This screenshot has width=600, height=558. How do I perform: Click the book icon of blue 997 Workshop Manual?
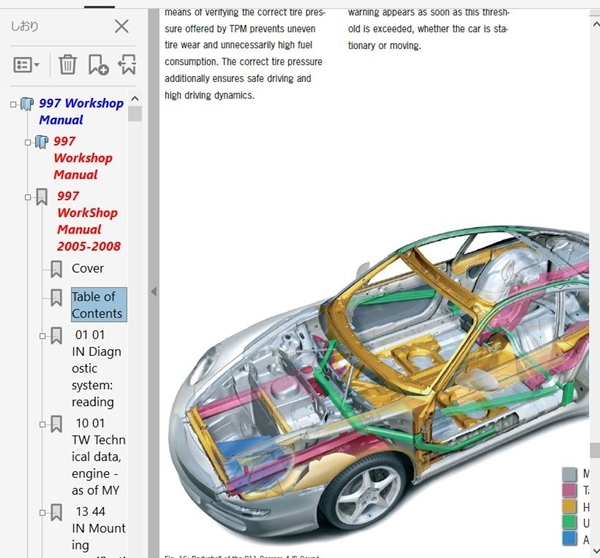27,104
